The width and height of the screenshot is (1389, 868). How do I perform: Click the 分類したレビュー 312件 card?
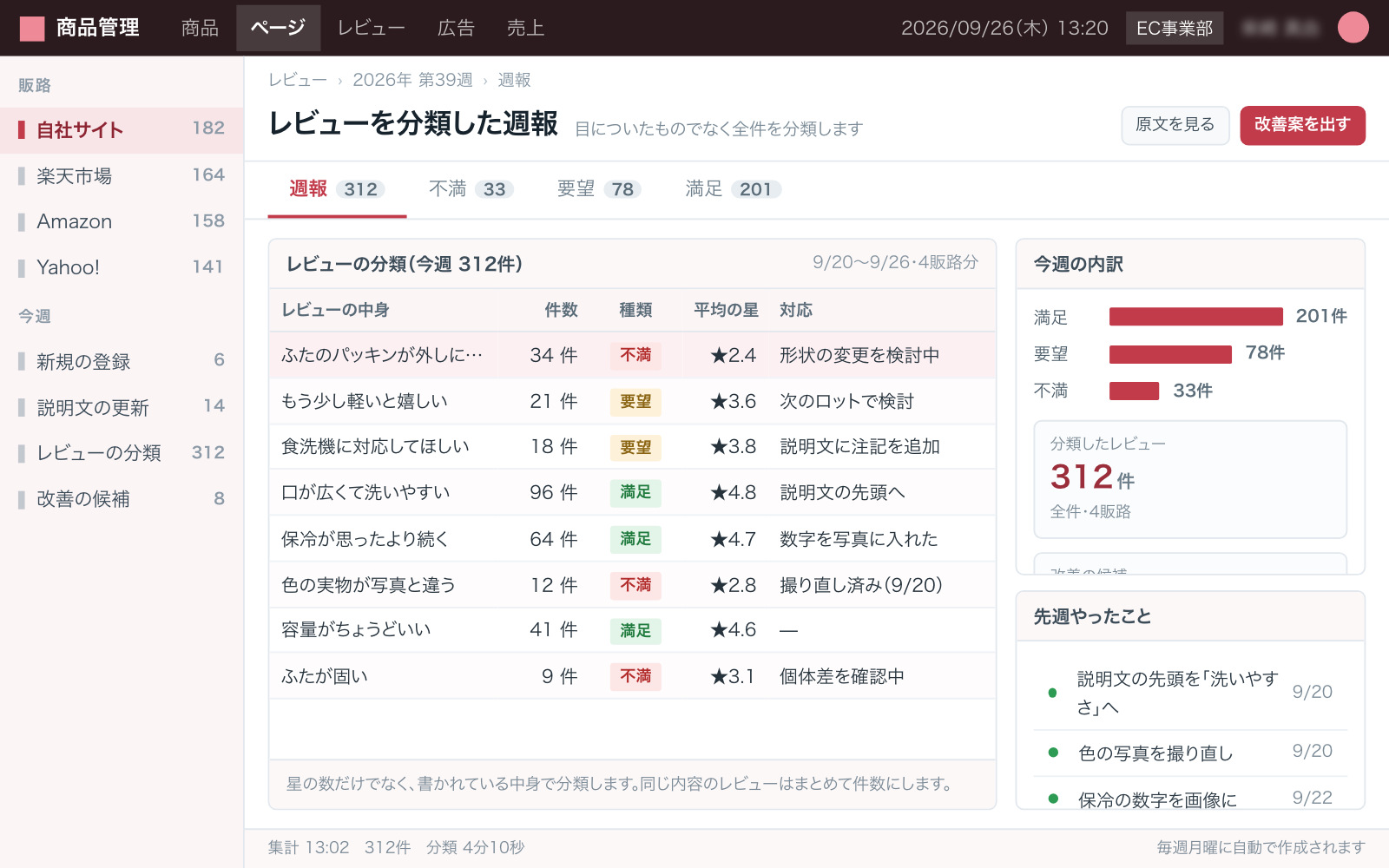(x=1190, y=479)
